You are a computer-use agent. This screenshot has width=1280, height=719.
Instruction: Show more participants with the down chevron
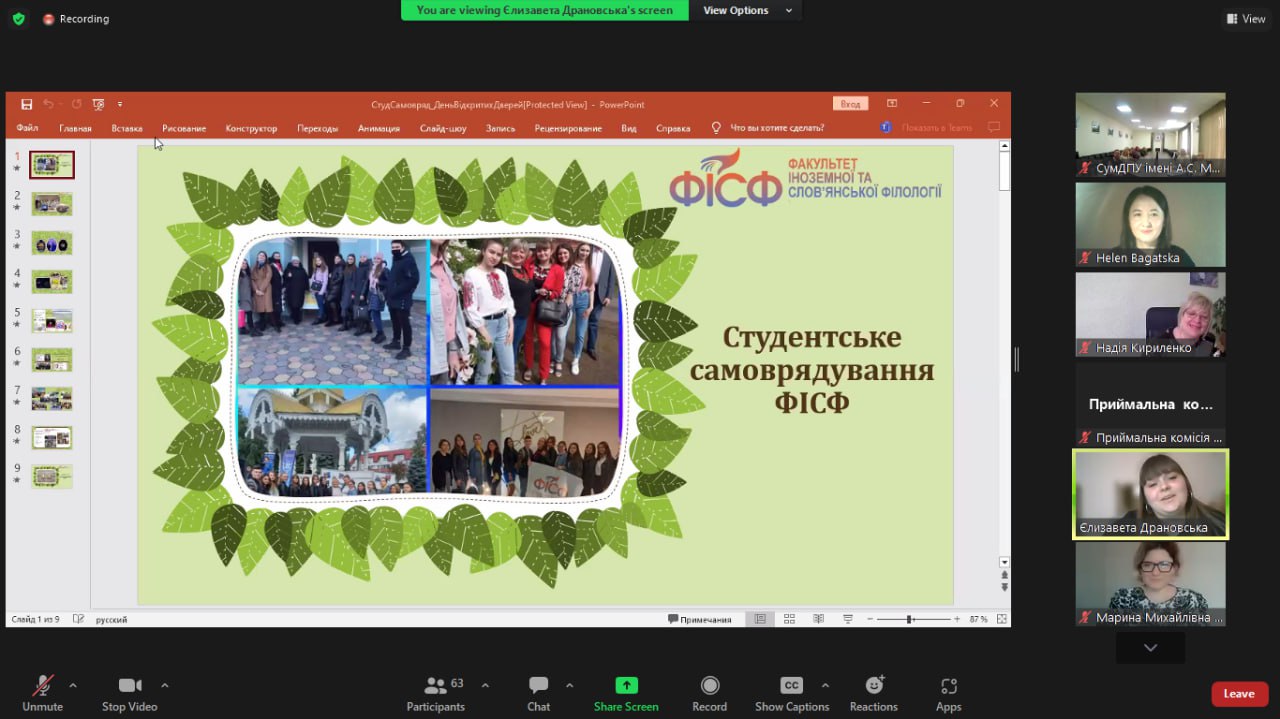1150,648
